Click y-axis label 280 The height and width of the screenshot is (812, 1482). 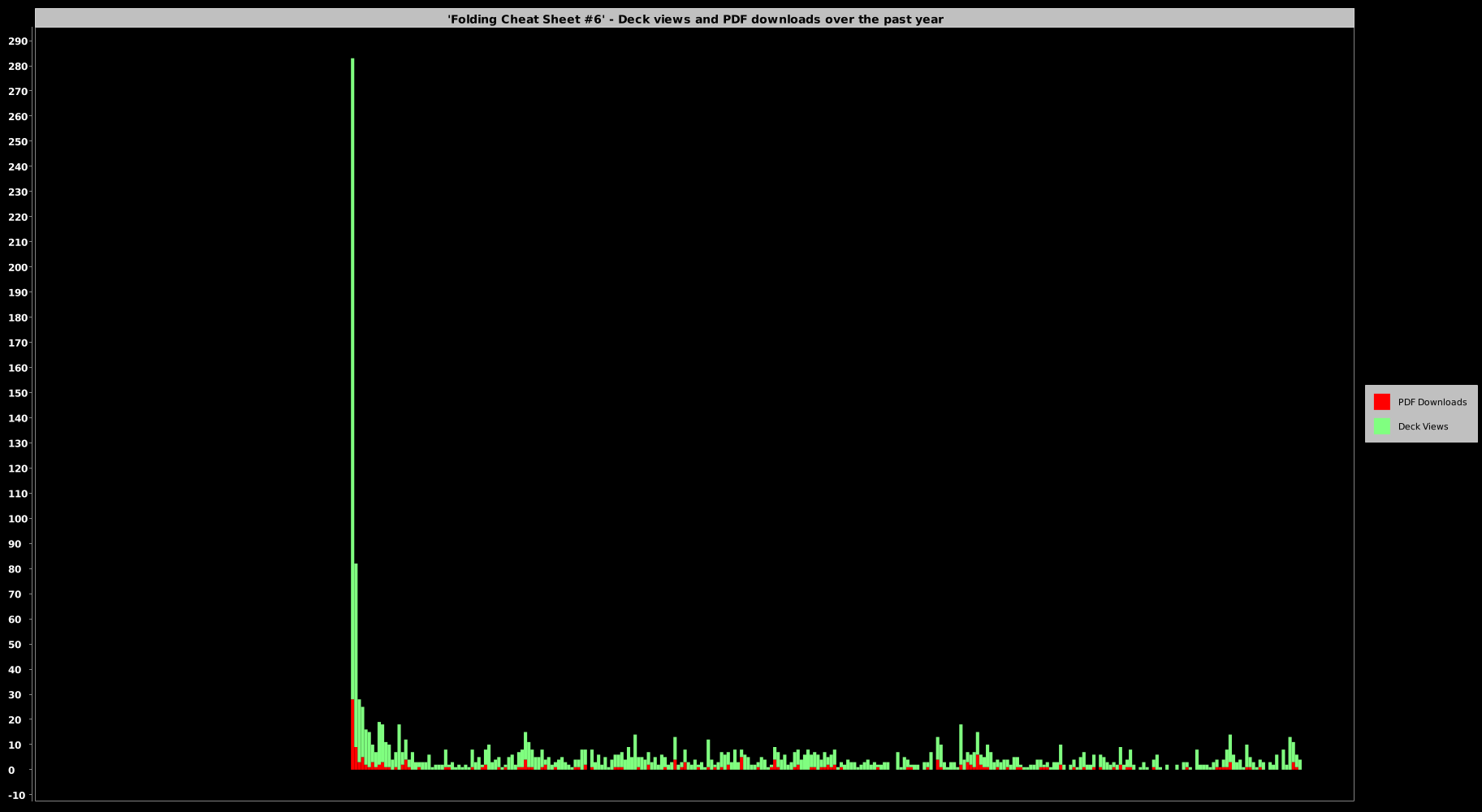18,66
